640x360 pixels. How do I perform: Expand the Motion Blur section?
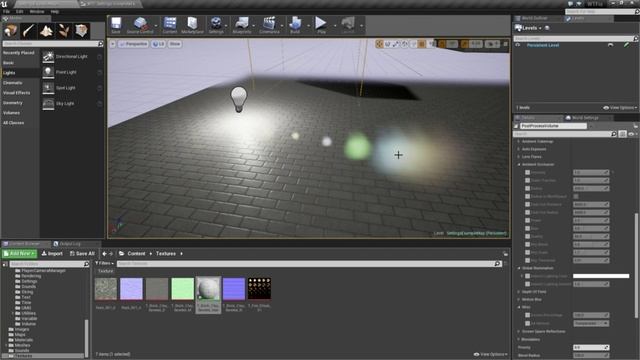point(519,300)
